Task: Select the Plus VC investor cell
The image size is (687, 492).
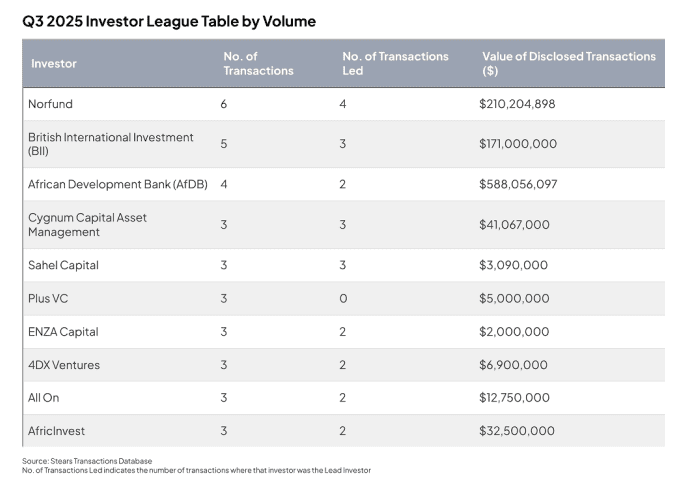Action: (x=48, y=298)
